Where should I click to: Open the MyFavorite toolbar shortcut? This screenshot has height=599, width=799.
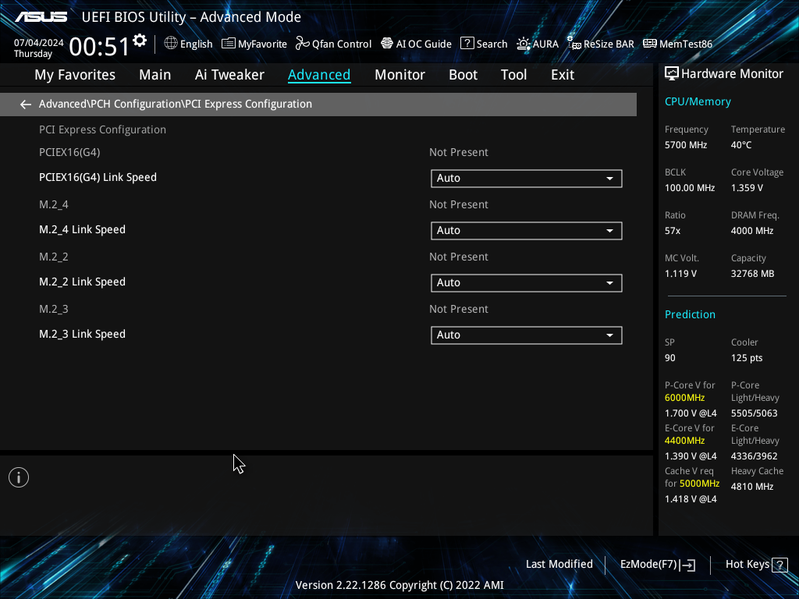coord(254,44)
